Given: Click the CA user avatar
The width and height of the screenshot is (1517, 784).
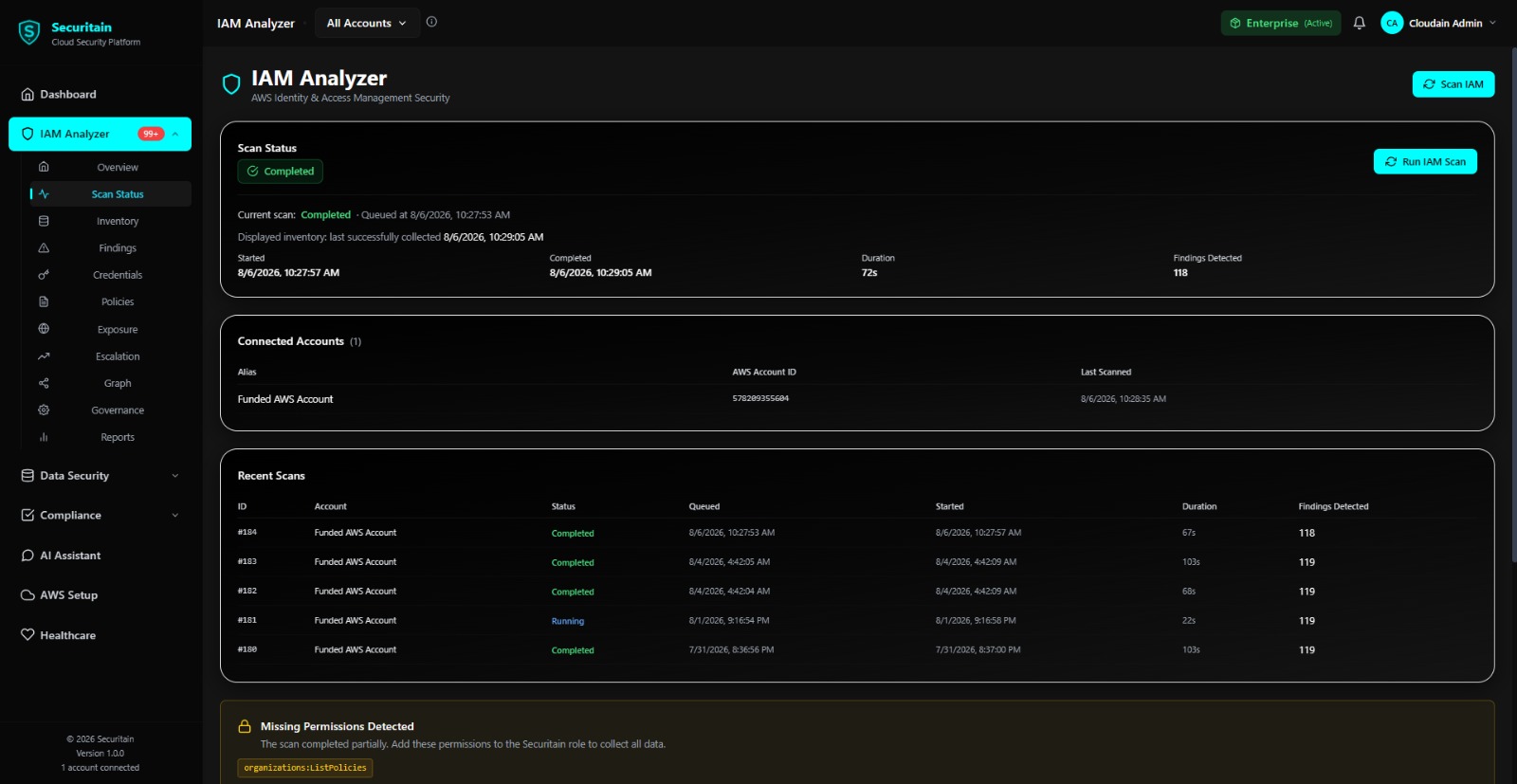Looking at the screenshot, I should click(1392, 23).
